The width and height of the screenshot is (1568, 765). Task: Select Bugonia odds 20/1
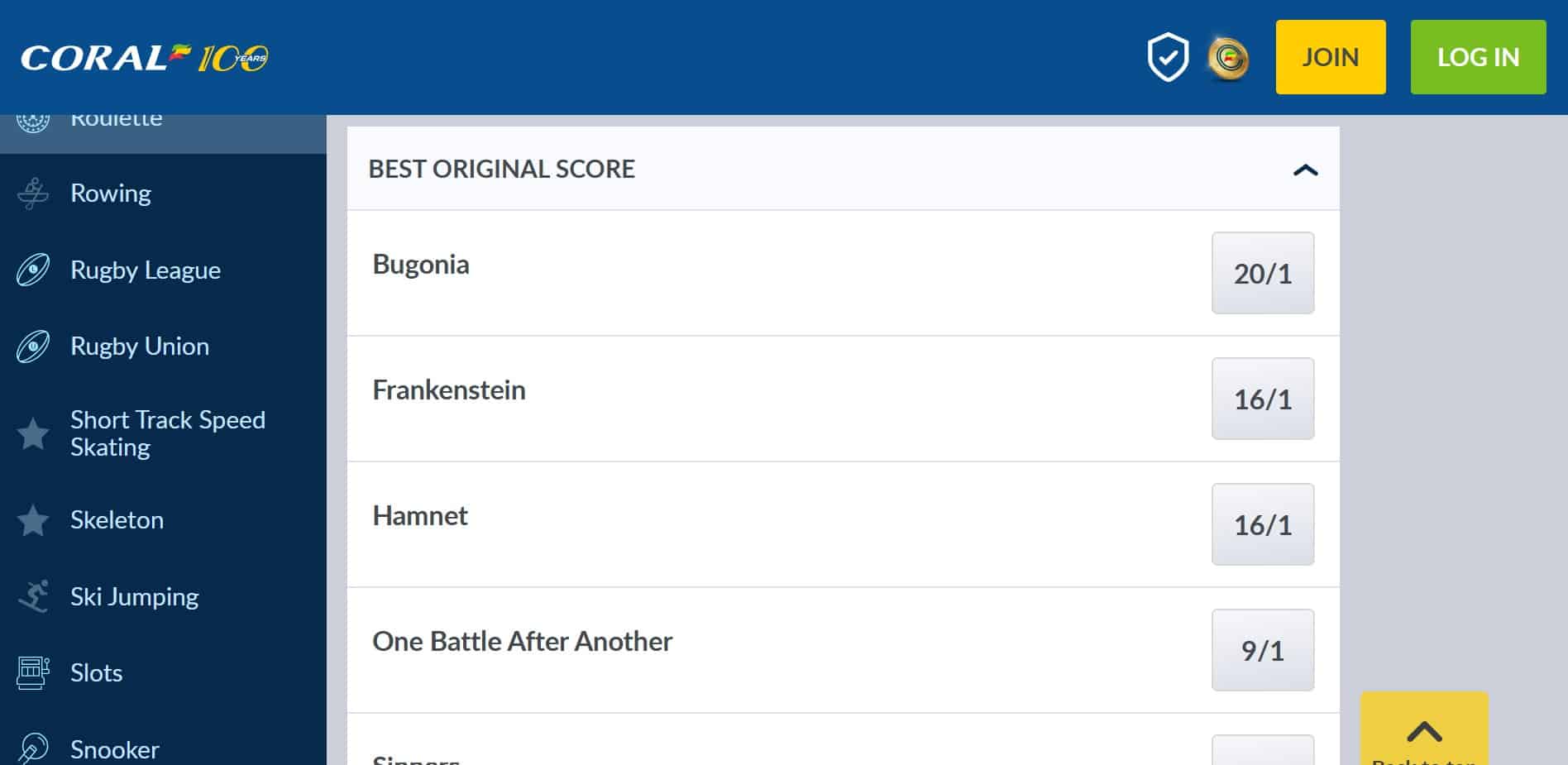(x=1262, y=273)
